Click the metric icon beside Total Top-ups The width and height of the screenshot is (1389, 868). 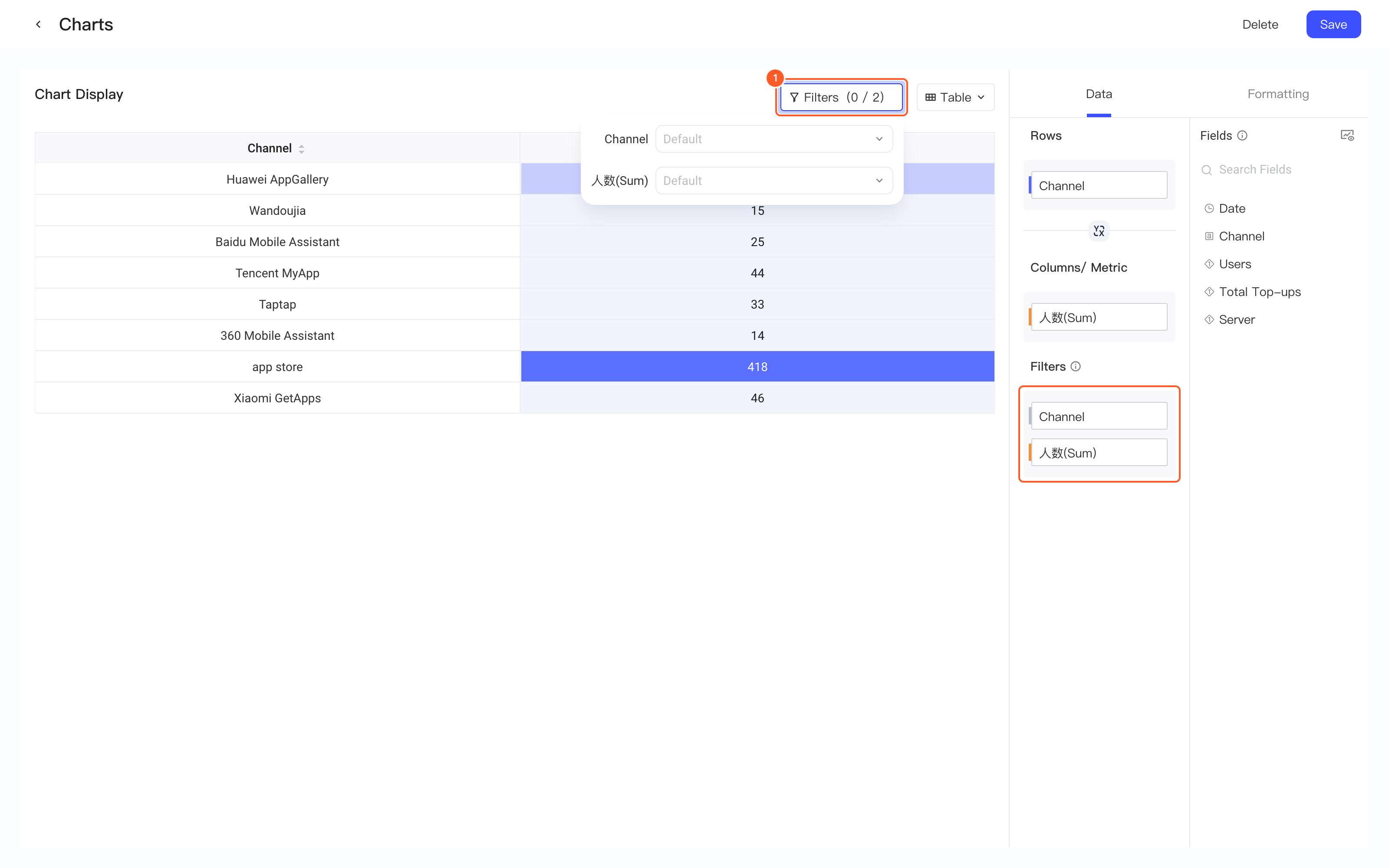point(1209,292)
